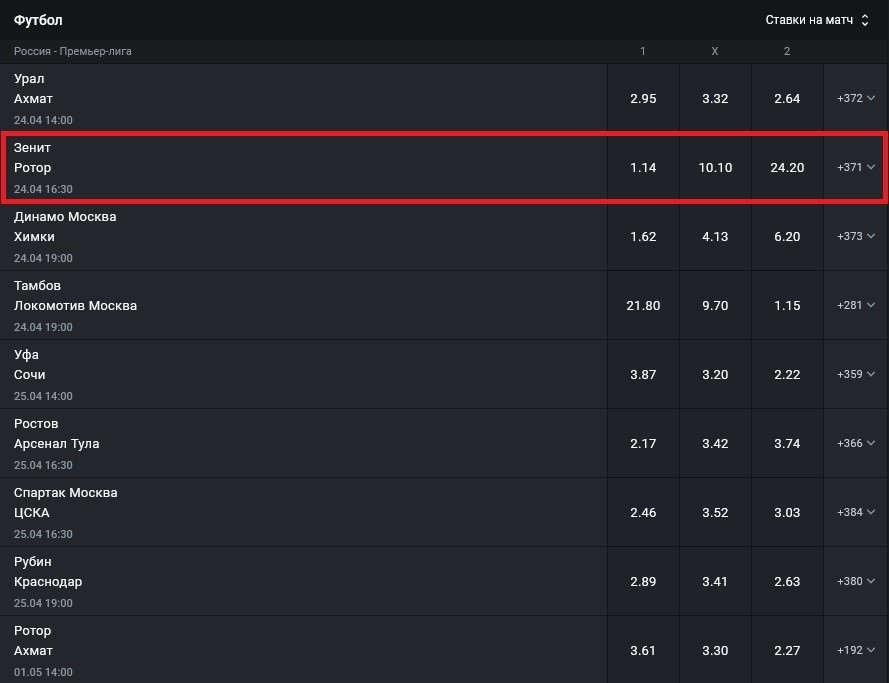Pick odds 24.20 for Ротор away win
This screenshot has height=683, width=889.
[787, 168]
